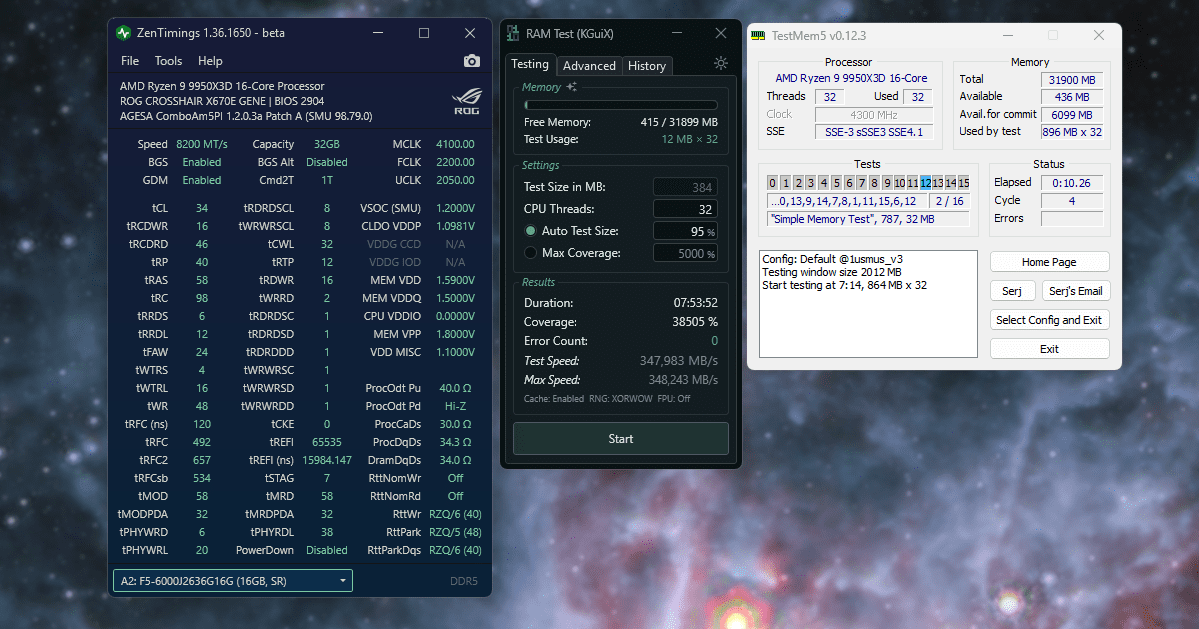1199x629 pixels.
Task: Open the A2: F5-6000J2636G16G module dropdown
Action: click(x=232, y=581)
